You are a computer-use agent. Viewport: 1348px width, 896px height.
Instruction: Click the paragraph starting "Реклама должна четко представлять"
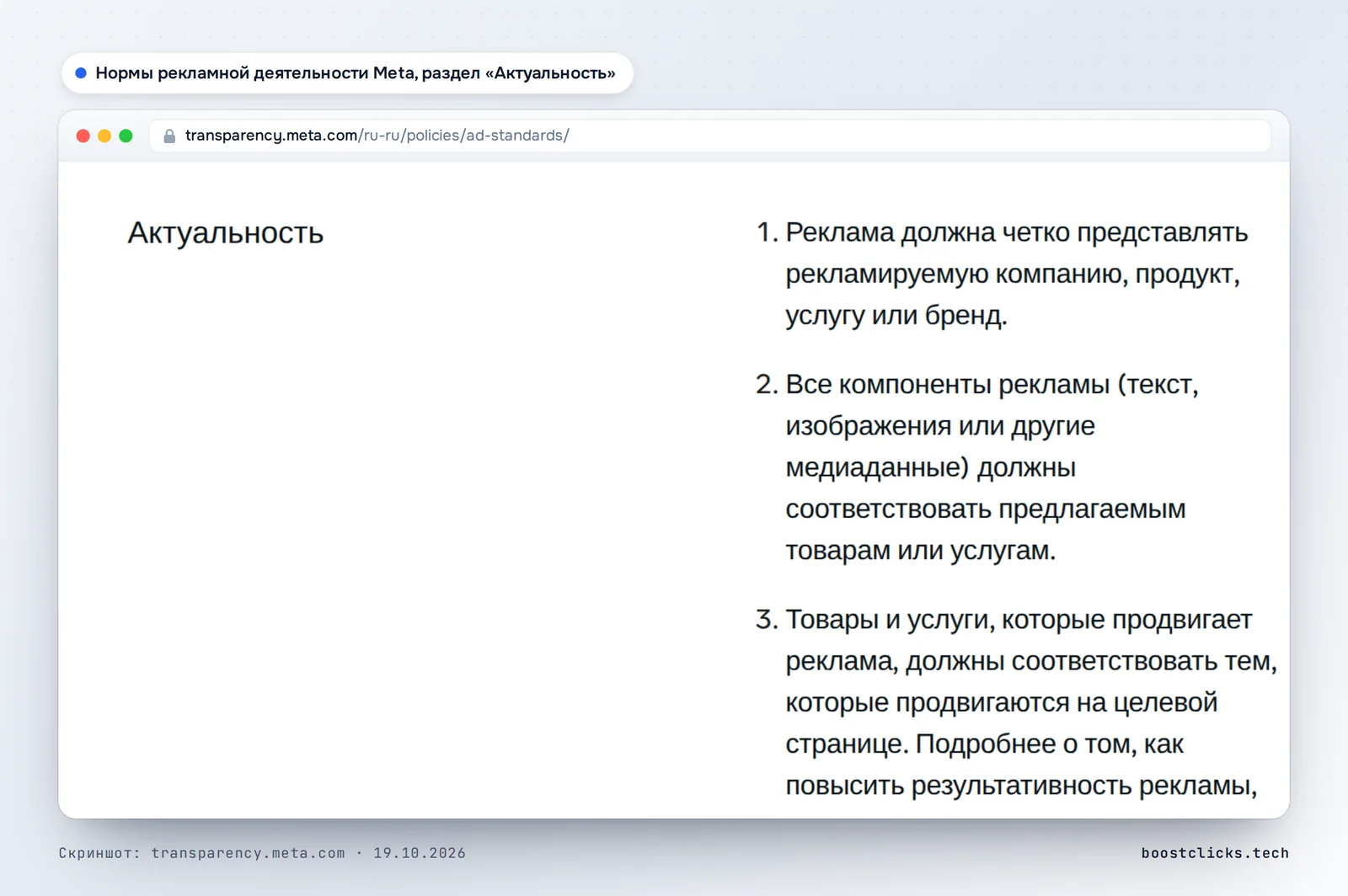(x=1016, y=274)
